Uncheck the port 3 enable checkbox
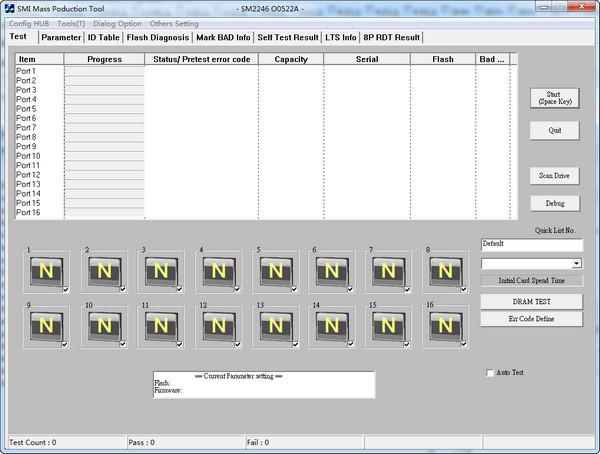 tap(179, 289)
